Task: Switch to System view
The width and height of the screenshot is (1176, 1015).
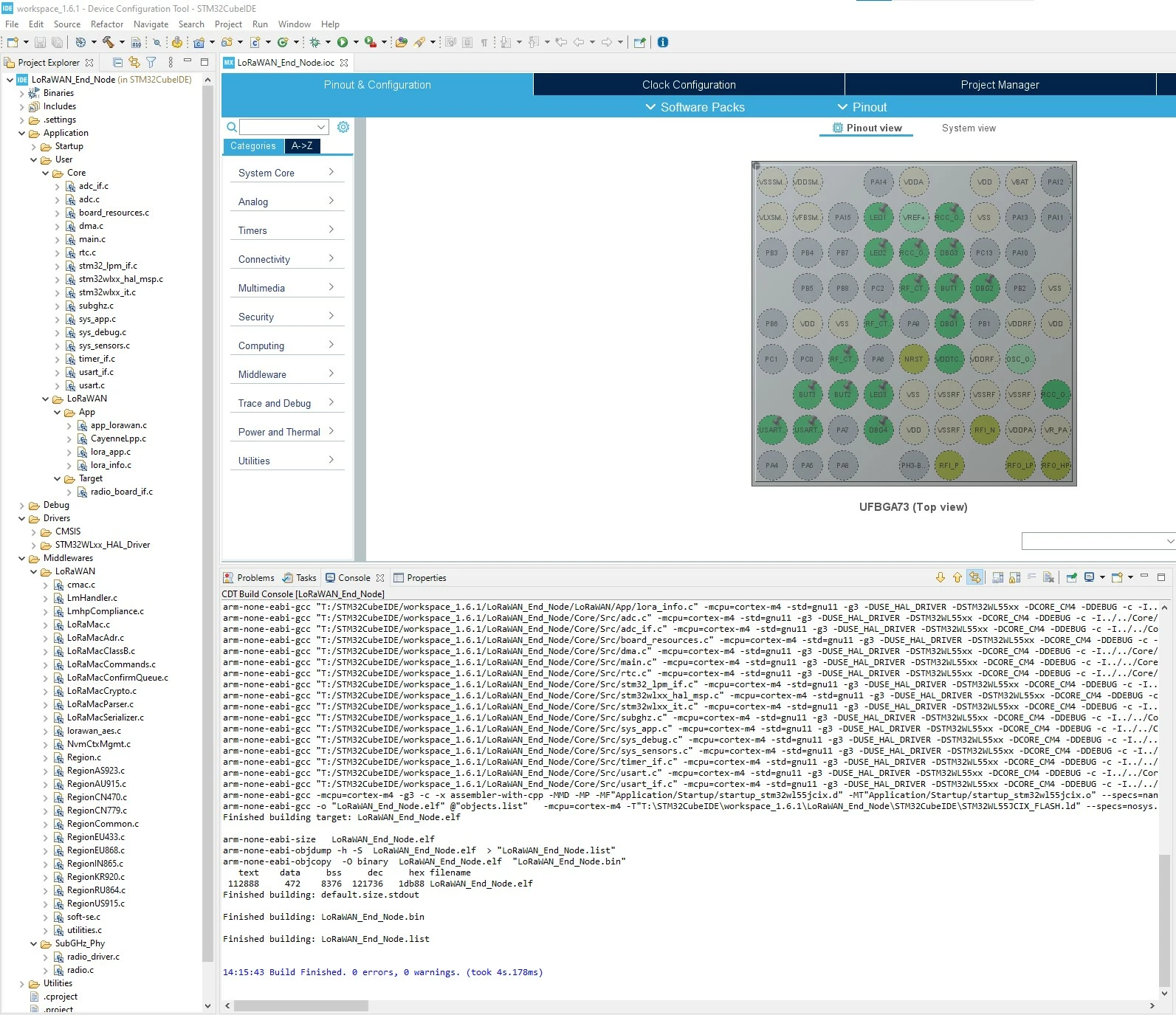Action: 969,128
